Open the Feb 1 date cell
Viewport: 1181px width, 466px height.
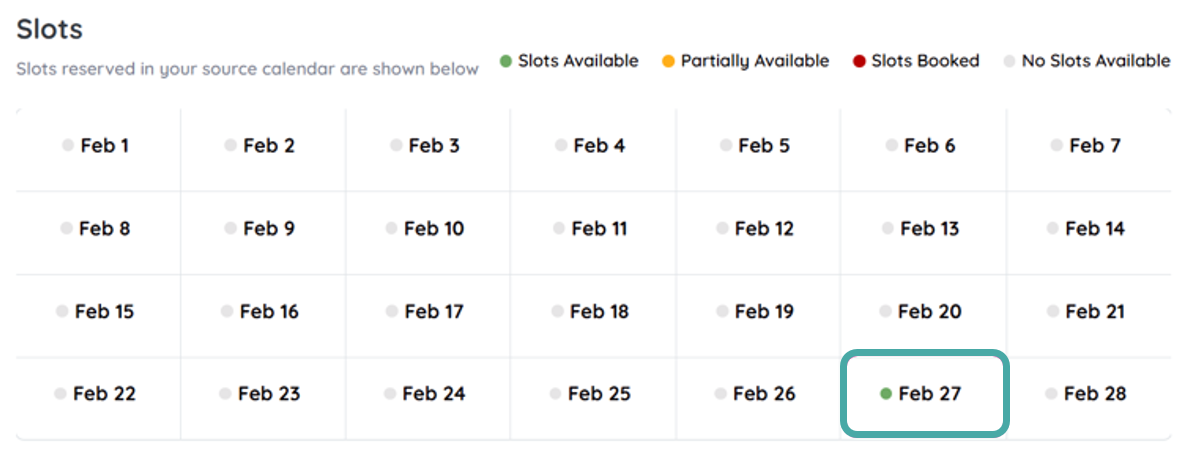click(x=97, y=146)
